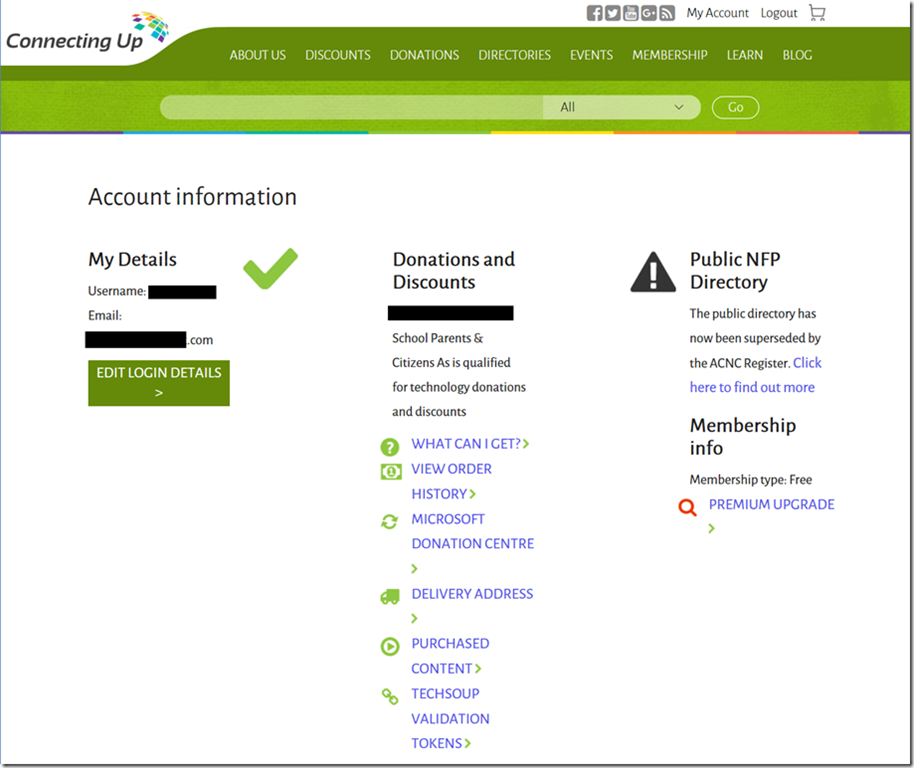This screenshot has width=914, height=768.
Task: Open the YouTube social icon
Action: [x=631, y=13]
